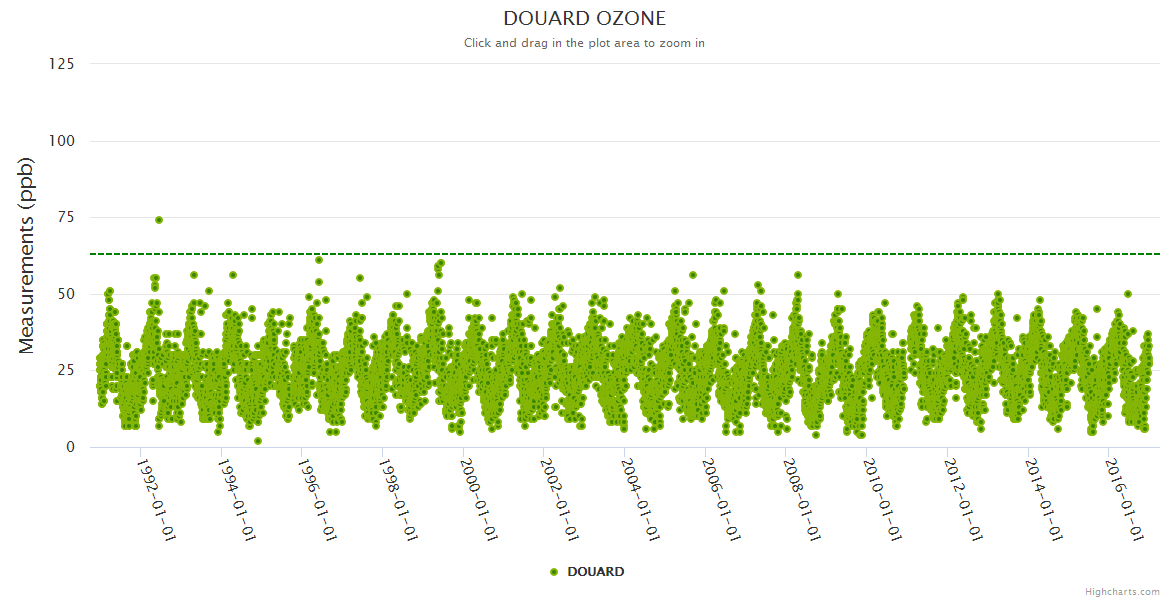Click the zoom instruction subtitle text

(x=584, y=43)
